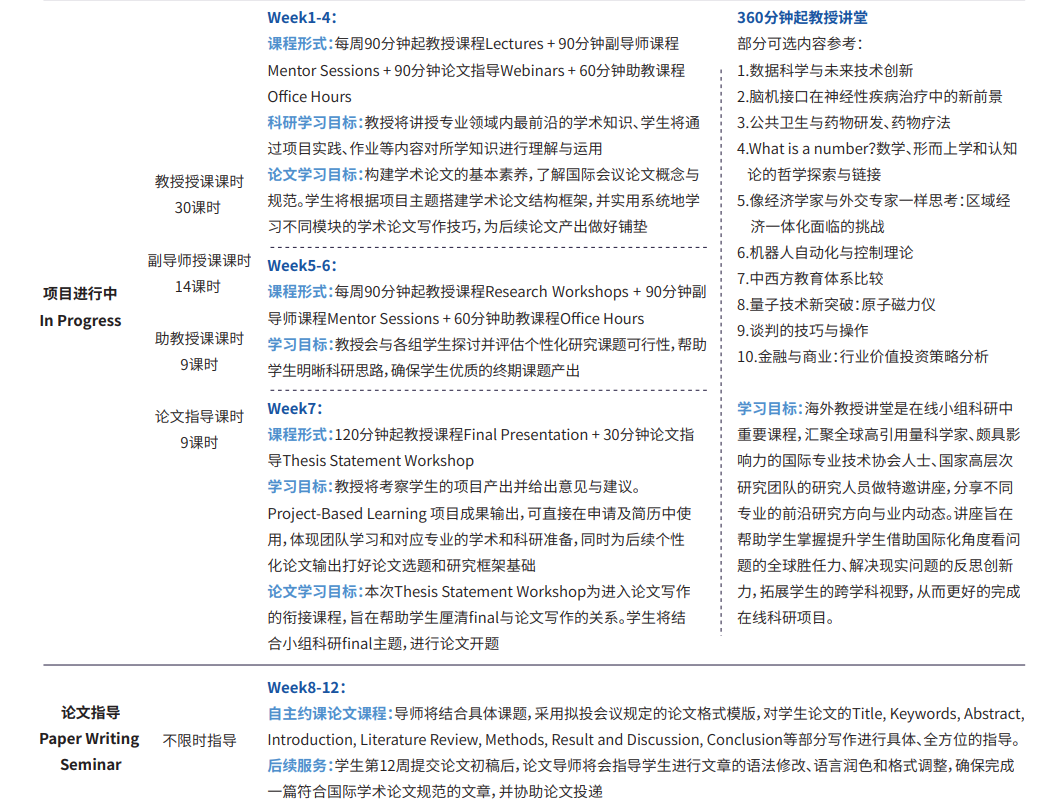This screenshot has height=811, width=1064.
Task: Click the "In Progress" label
Action: coord(80,320)
